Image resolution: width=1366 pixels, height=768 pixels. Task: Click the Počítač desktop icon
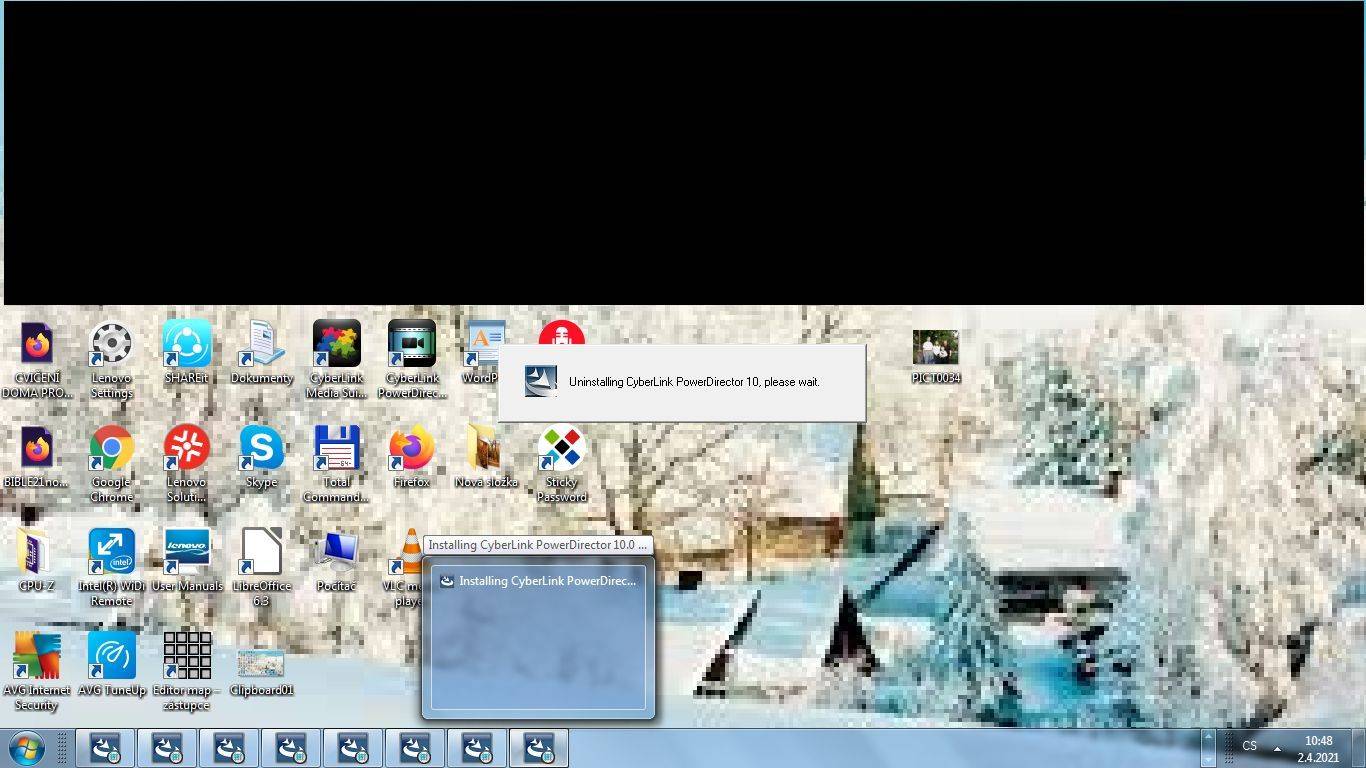tap(336, 560)
